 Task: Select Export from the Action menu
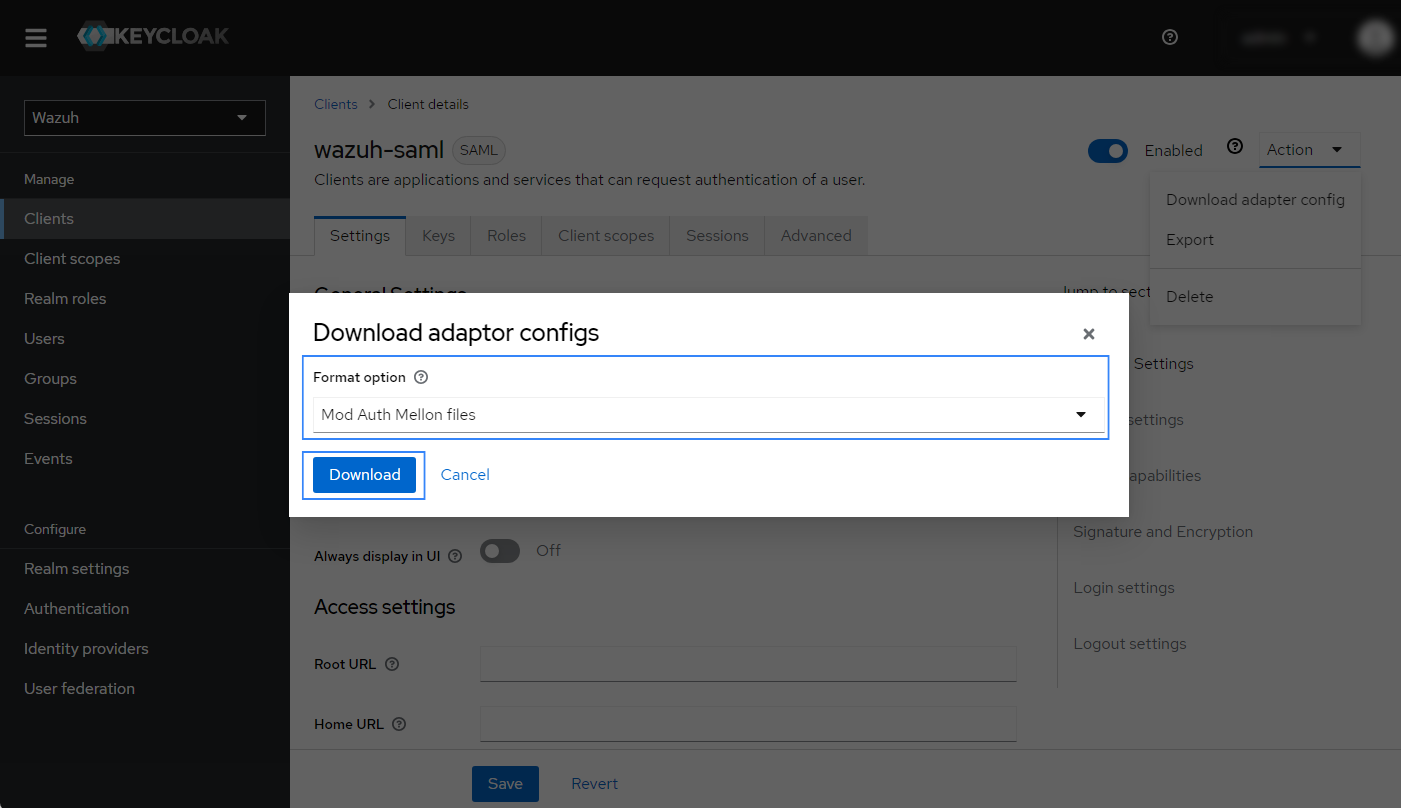(1190, 240)
